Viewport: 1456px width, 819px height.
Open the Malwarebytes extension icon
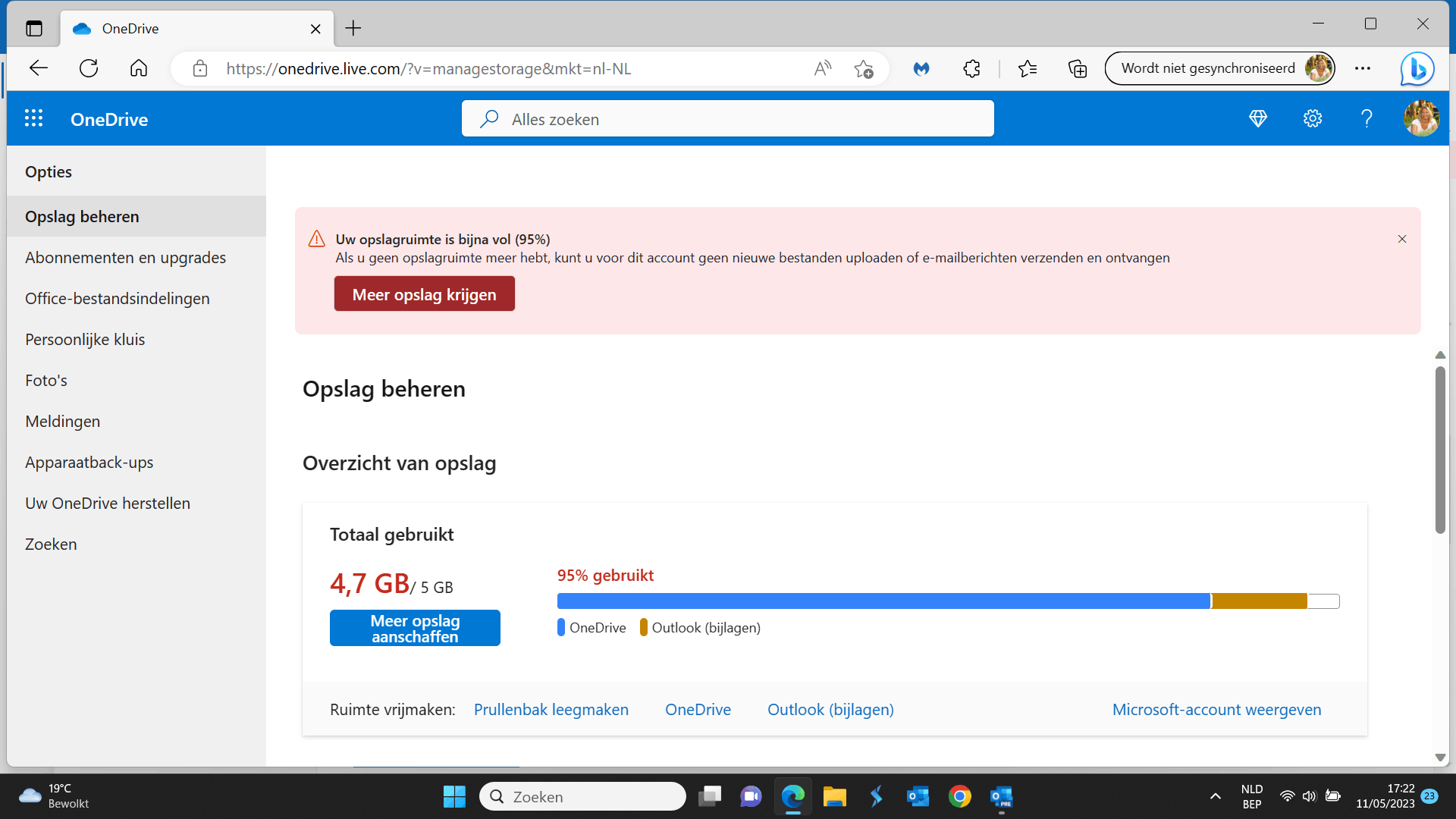pos(921,69)
